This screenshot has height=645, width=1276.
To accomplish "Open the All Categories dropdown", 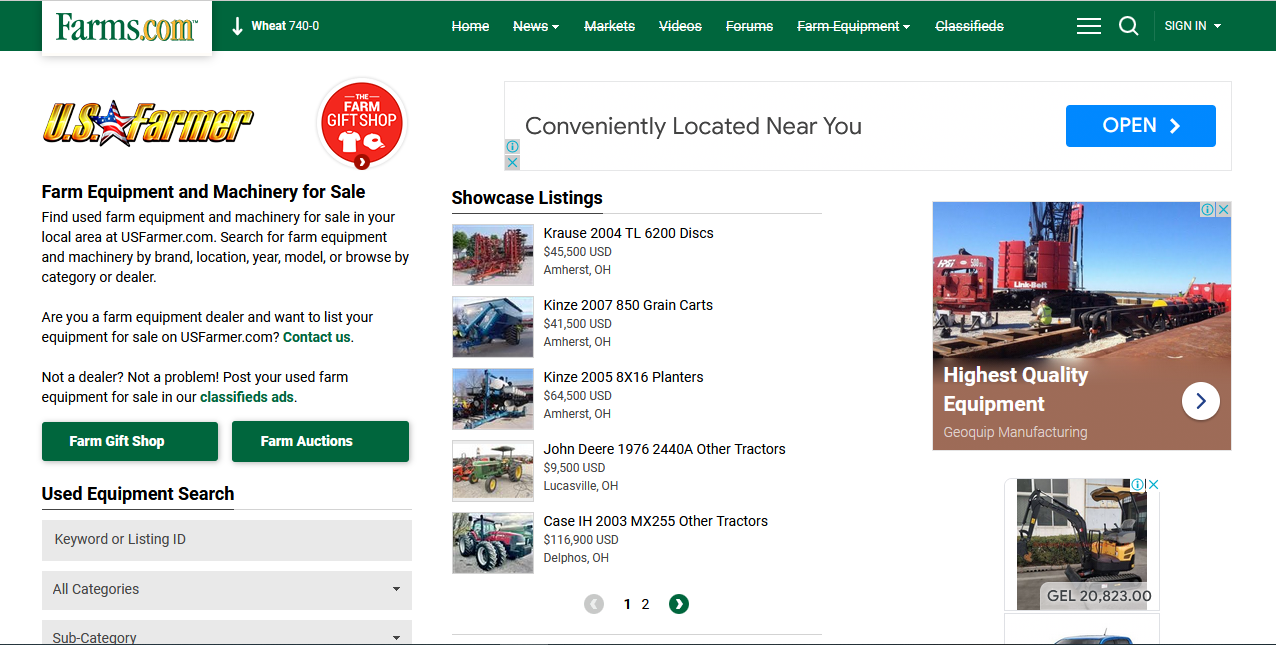I will (227, 589).
